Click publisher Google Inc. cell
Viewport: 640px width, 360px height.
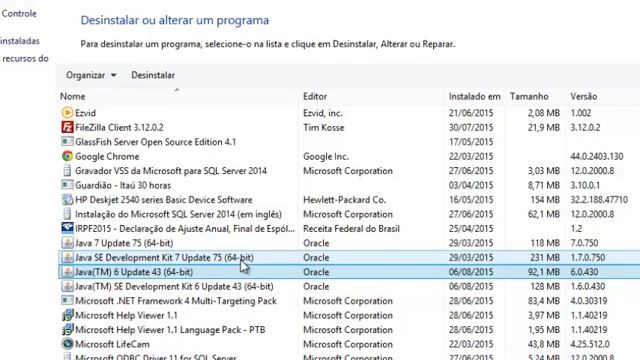point(326,156)
